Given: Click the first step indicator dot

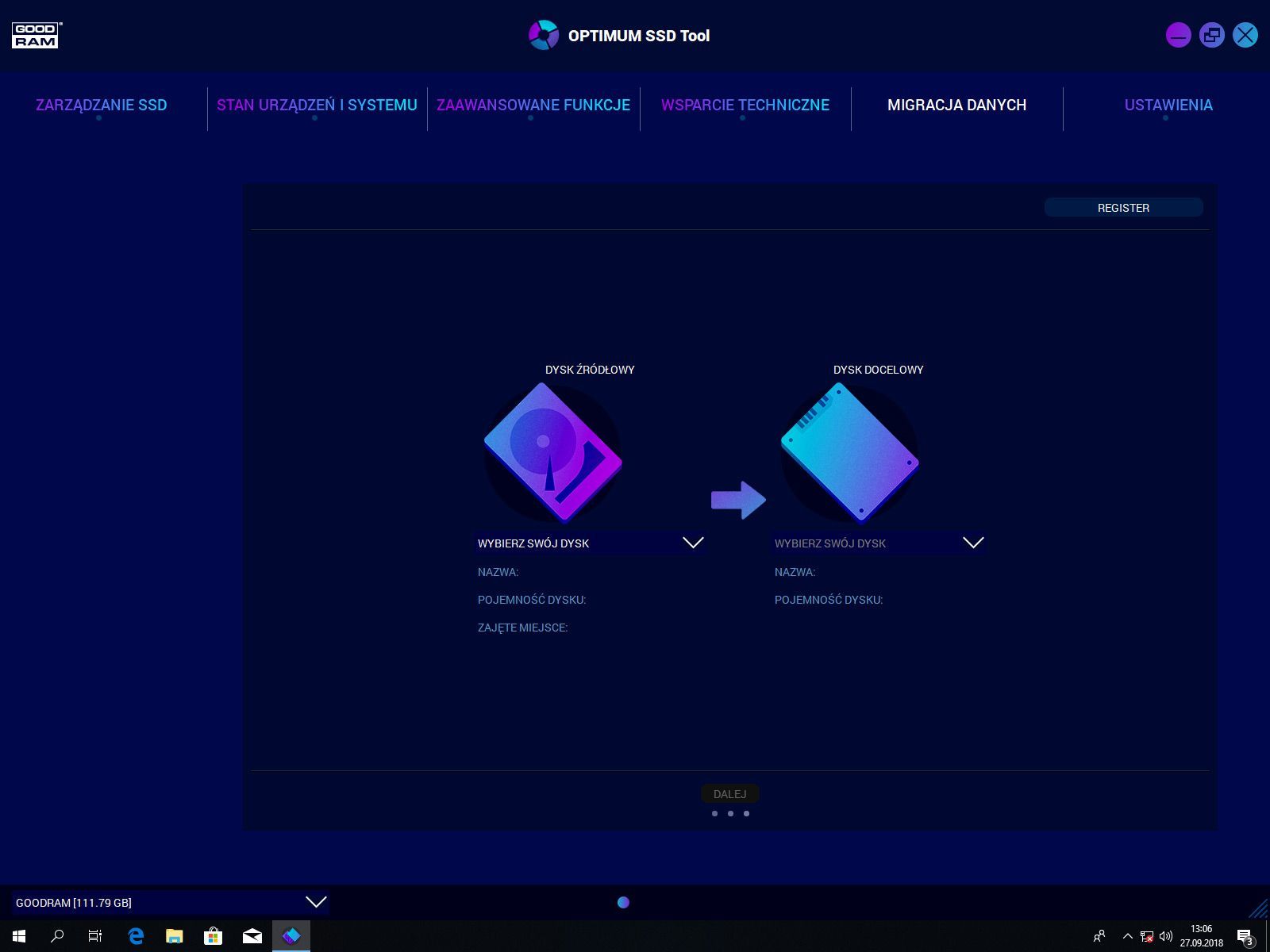Looking at the screenshot, I should [714, 813].
